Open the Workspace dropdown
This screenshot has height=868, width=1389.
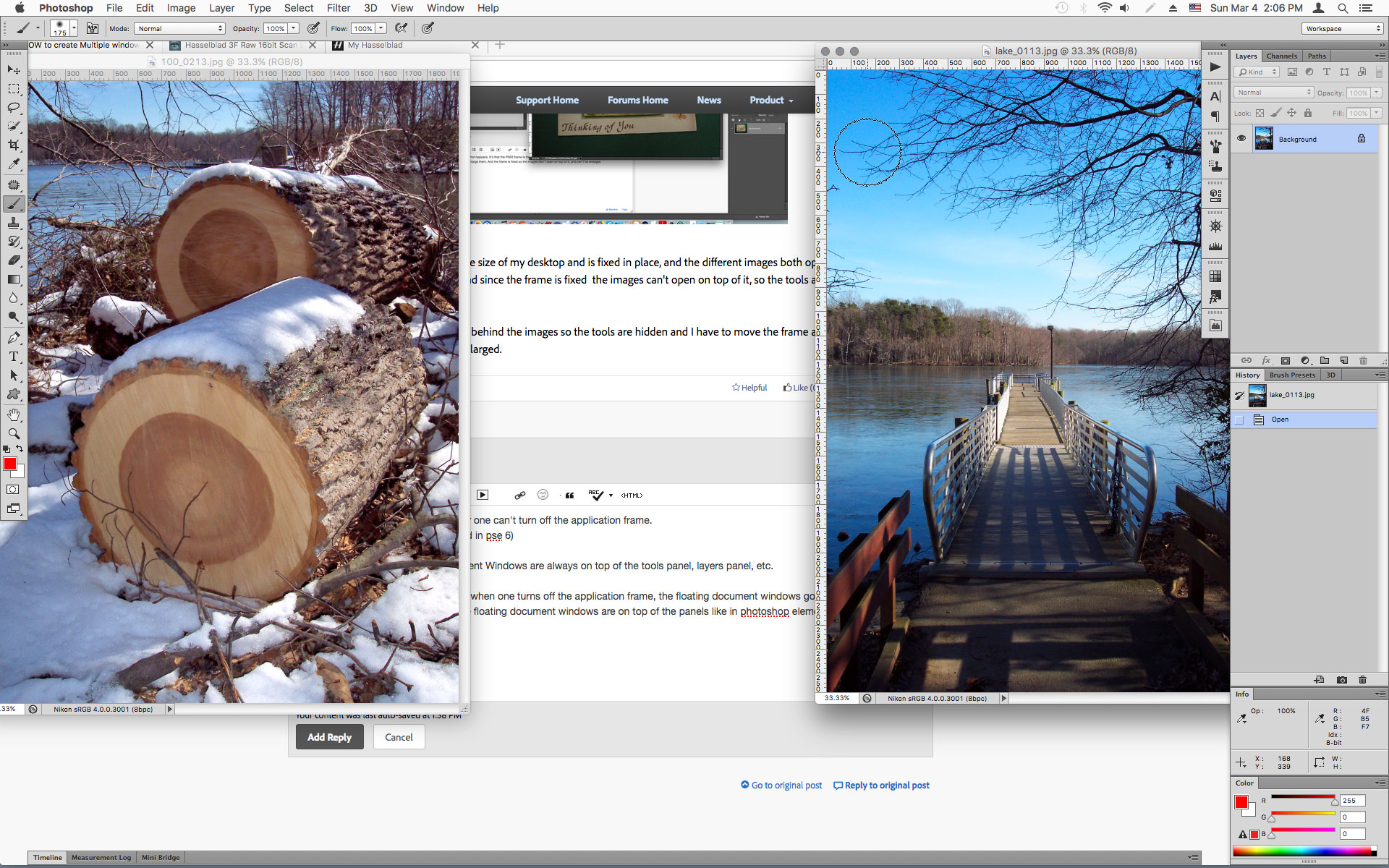[1341, 28]
